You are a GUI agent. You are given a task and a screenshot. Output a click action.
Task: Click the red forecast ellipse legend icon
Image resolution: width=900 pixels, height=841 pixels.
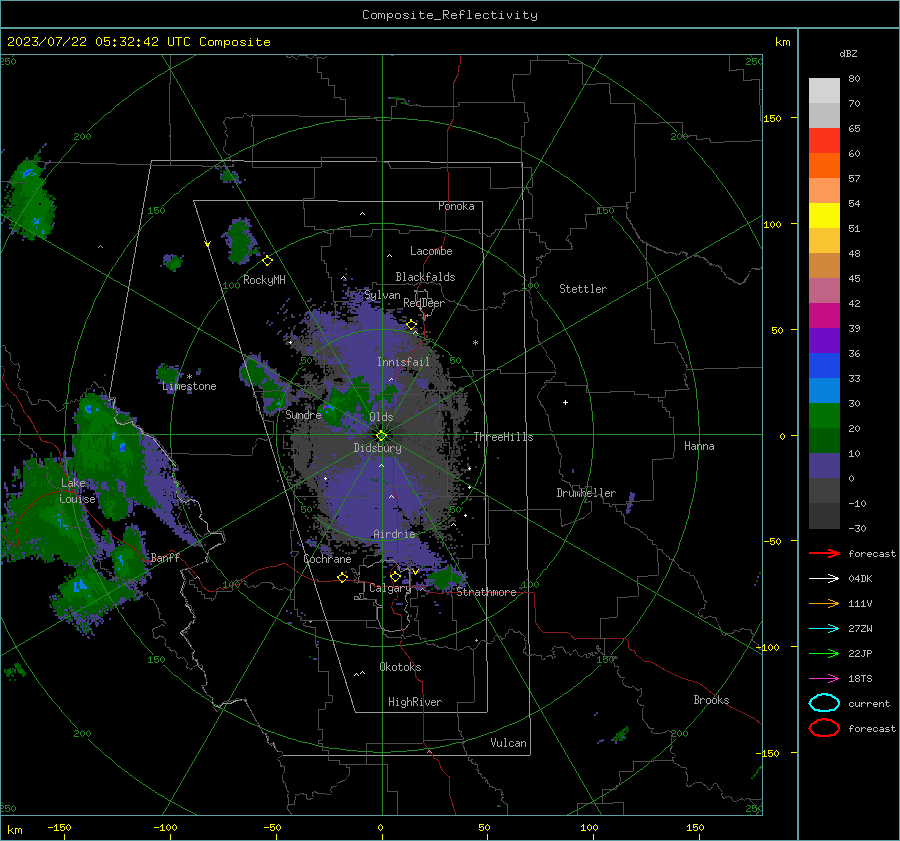point(824,728)
